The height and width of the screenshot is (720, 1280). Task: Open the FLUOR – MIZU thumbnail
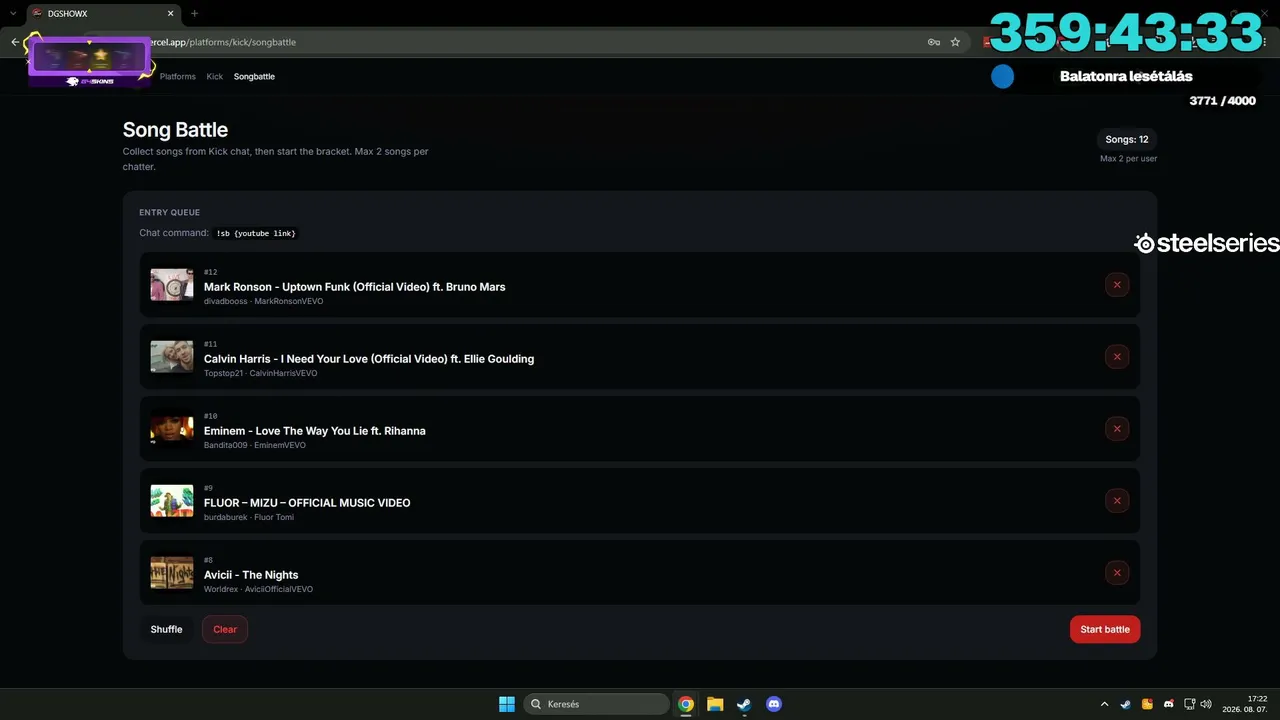tap(172, 501)
